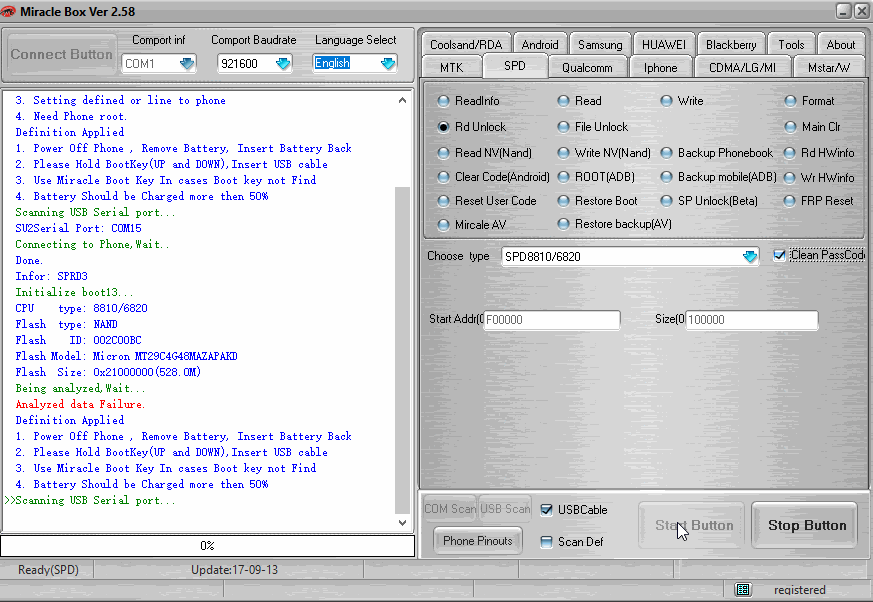The width and height of the screenshot is (873, 602).
Task: Uncheck the USBCable checkbox
Action: coord(546,510)
